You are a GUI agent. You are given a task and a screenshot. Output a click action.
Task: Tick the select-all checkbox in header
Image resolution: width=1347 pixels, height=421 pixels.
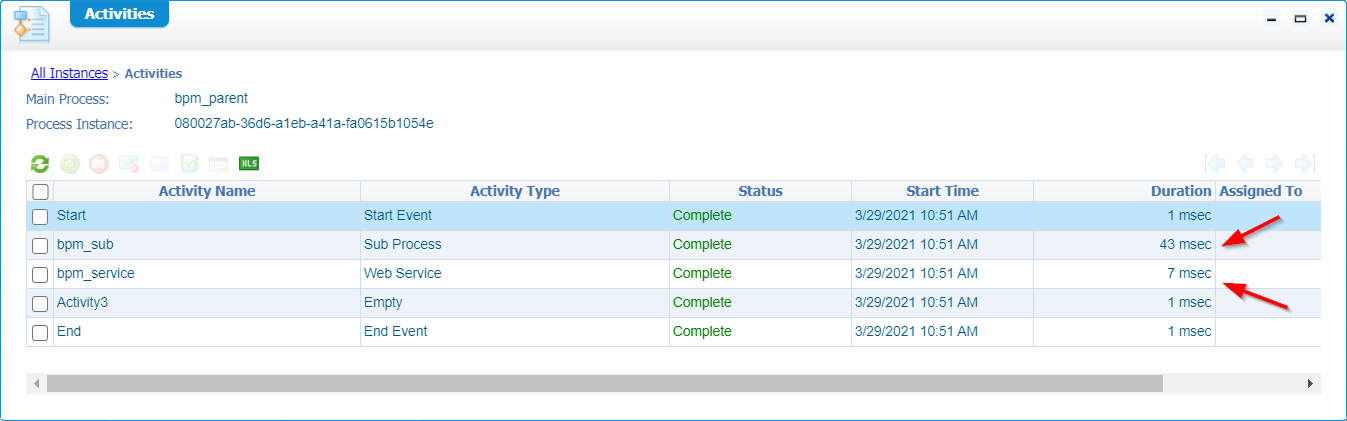pos(40,192)
